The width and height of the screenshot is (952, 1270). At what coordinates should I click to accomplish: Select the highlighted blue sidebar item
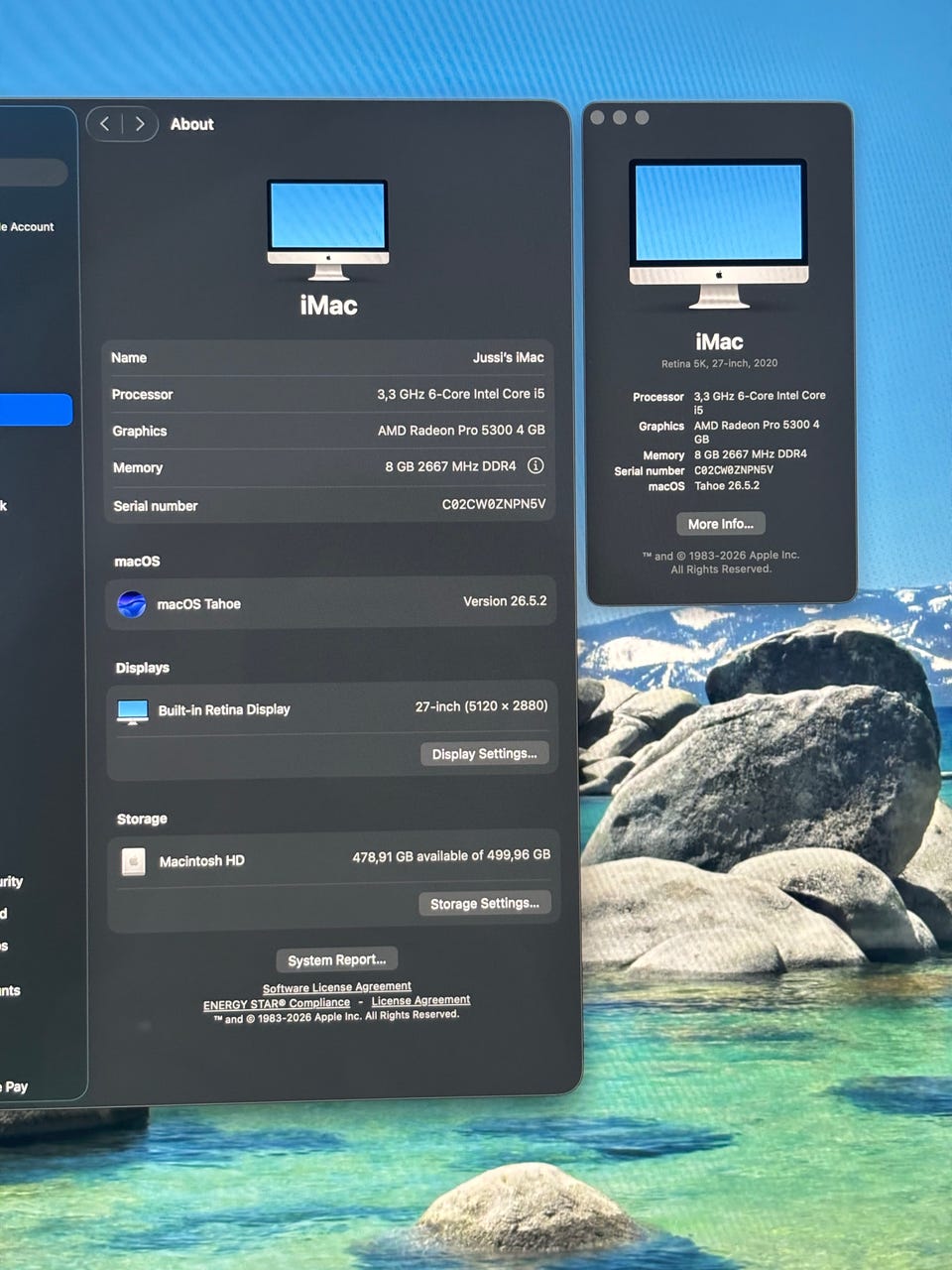36,410
